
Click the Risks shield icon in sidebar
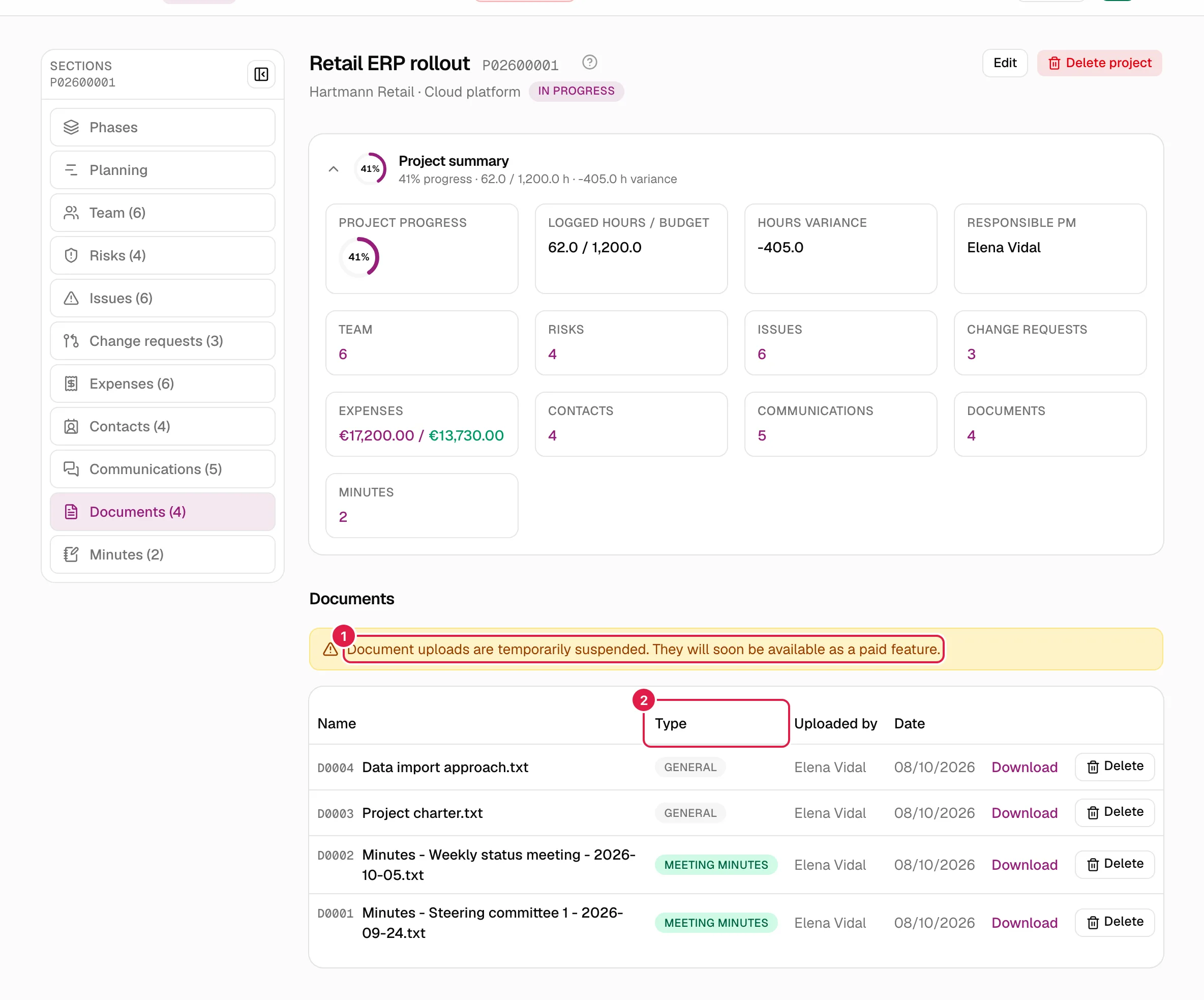point(71,255)
